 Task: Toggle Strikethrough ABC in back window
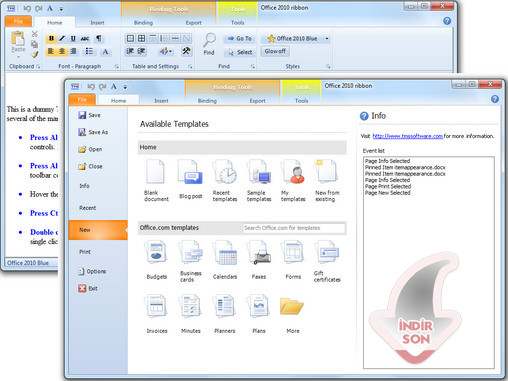(x=85, y=38)
